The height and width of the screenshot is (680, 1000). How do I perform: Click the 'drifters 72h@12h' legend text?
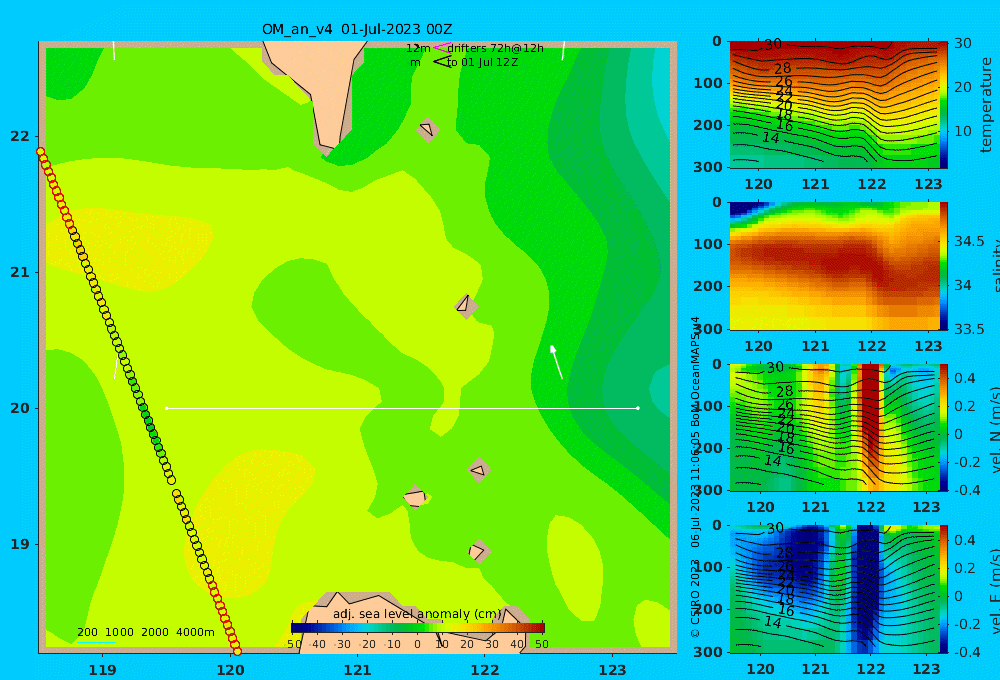496,48
